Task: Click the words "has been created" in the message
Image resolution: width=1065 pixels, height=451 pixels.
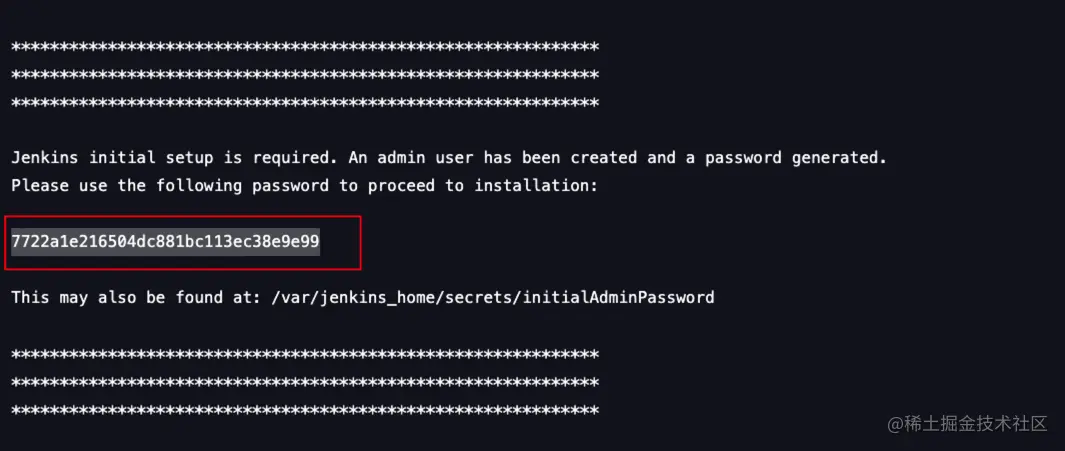Action: click(x=558, y=158)
